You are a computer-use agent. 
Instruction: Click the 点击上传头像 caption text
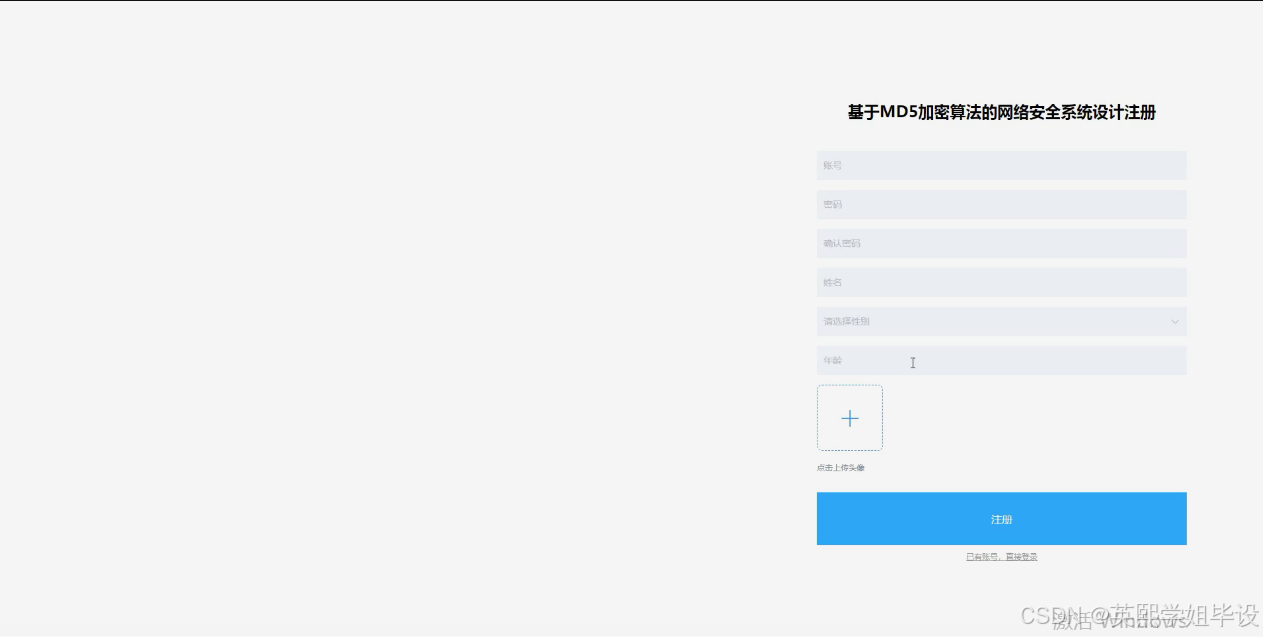point(841,468)
